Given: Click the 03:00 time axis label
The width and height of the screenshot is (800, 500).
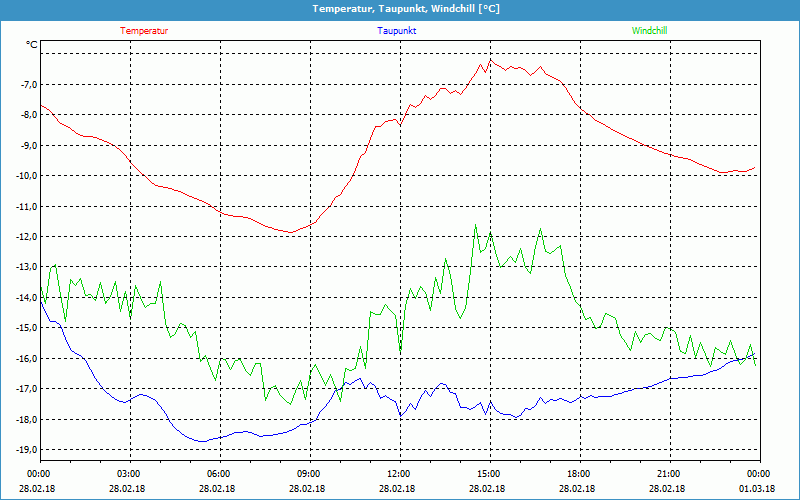Looking at the screenshot, I should [x=130, y=474].
